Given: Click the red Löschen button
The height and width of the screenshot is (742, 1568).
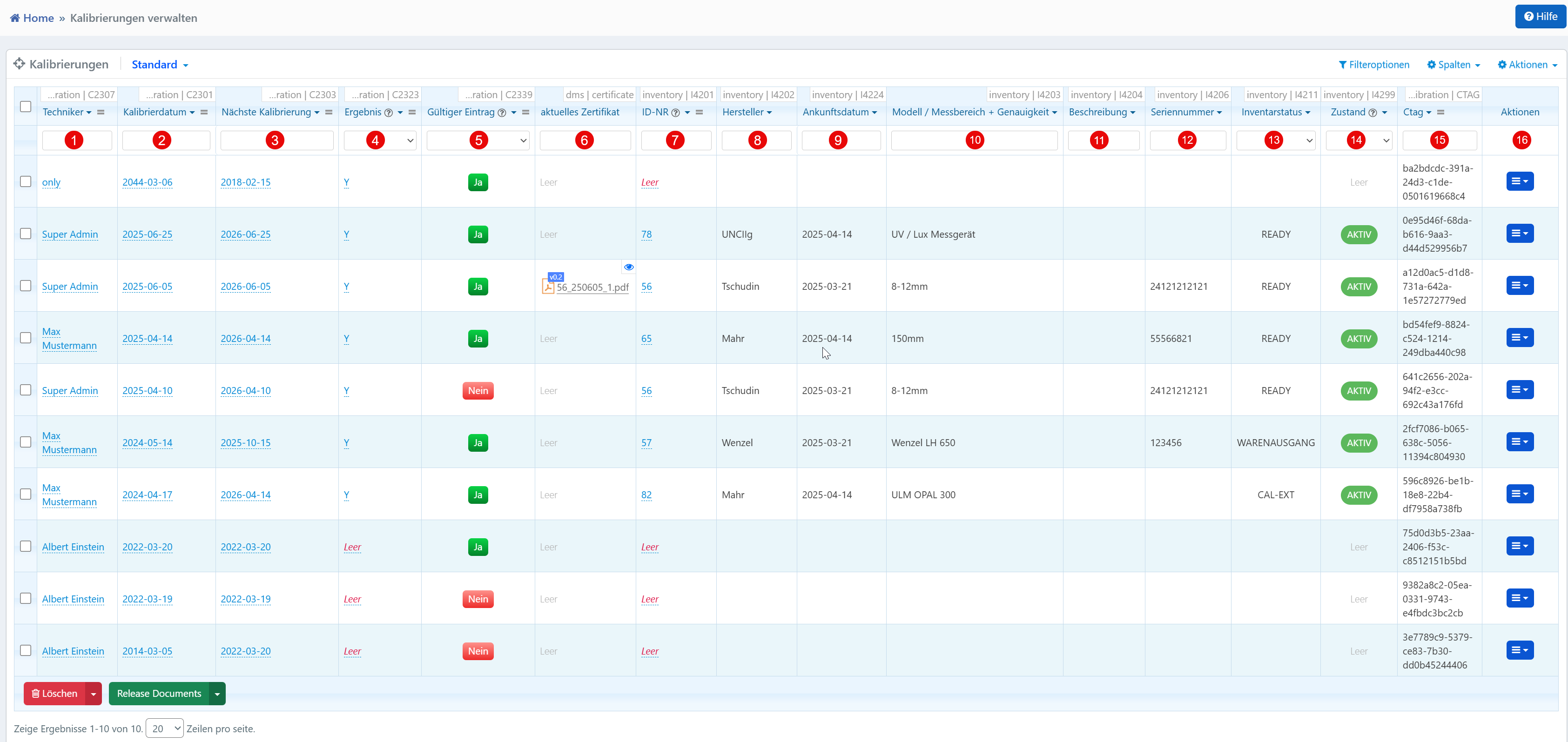Looking at the screenshot, I should click(x=54, y=693).
